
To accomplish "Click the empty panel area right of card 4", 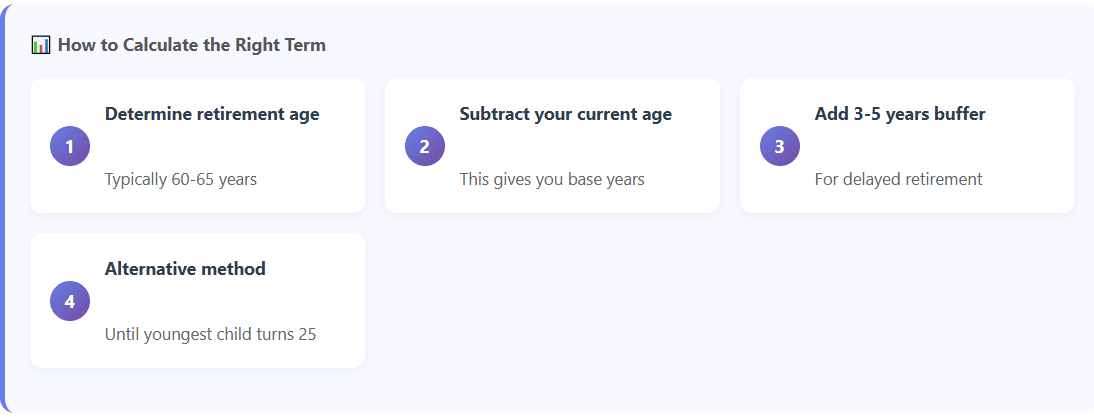I will point(720,300).
